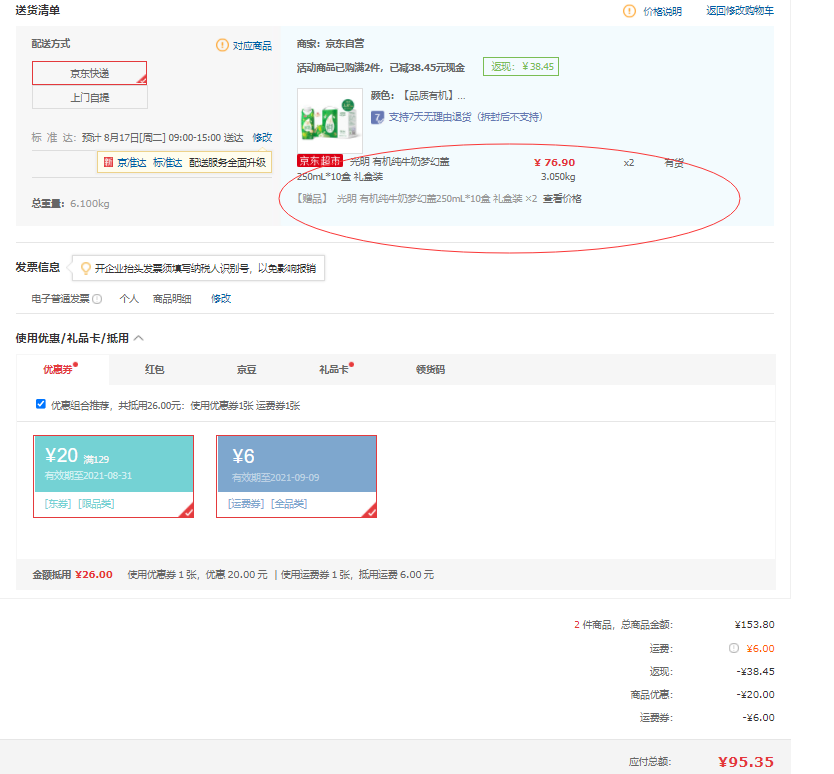
Task: Click 金额抵用 ¥26.00 text
Action: click(72, 575)
